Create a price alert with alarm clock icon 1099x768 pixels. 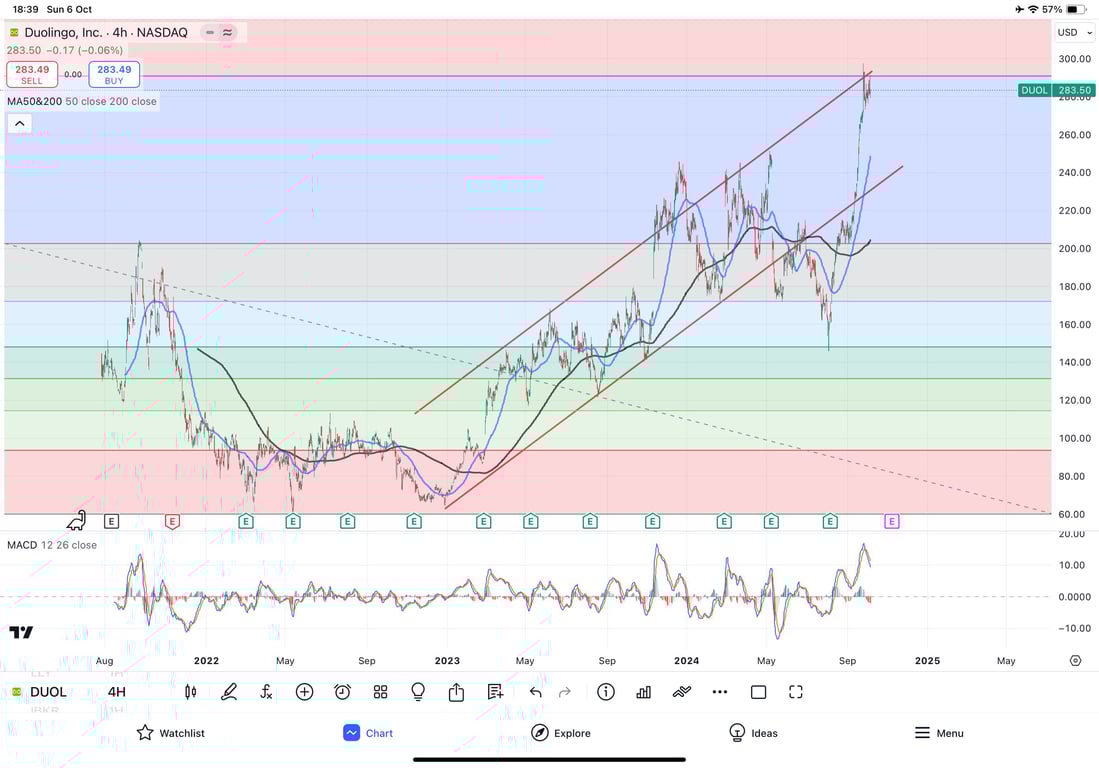(342, 692)
